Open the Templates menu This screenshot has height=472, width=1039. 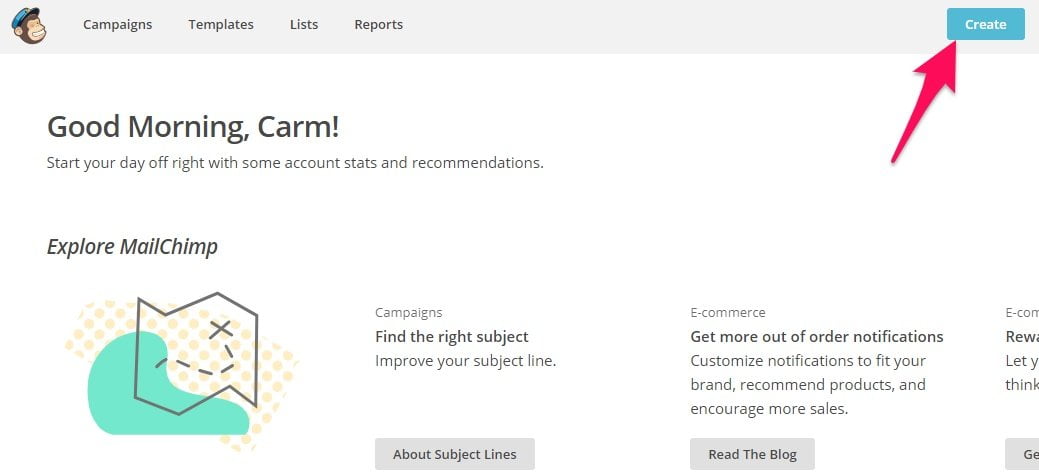pos(221,25)
